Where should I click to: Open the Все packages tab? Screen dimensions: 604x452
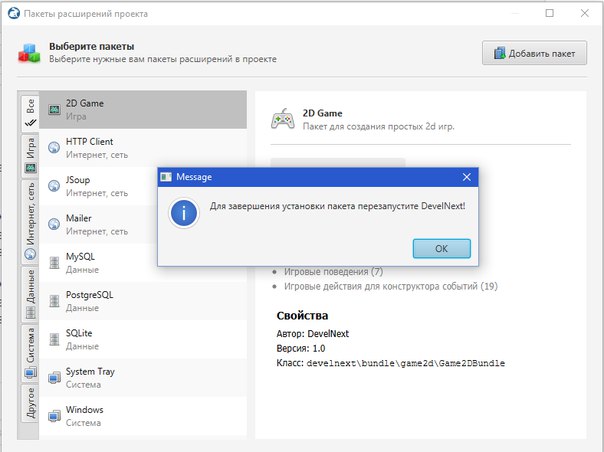click(x=30, y=113)
